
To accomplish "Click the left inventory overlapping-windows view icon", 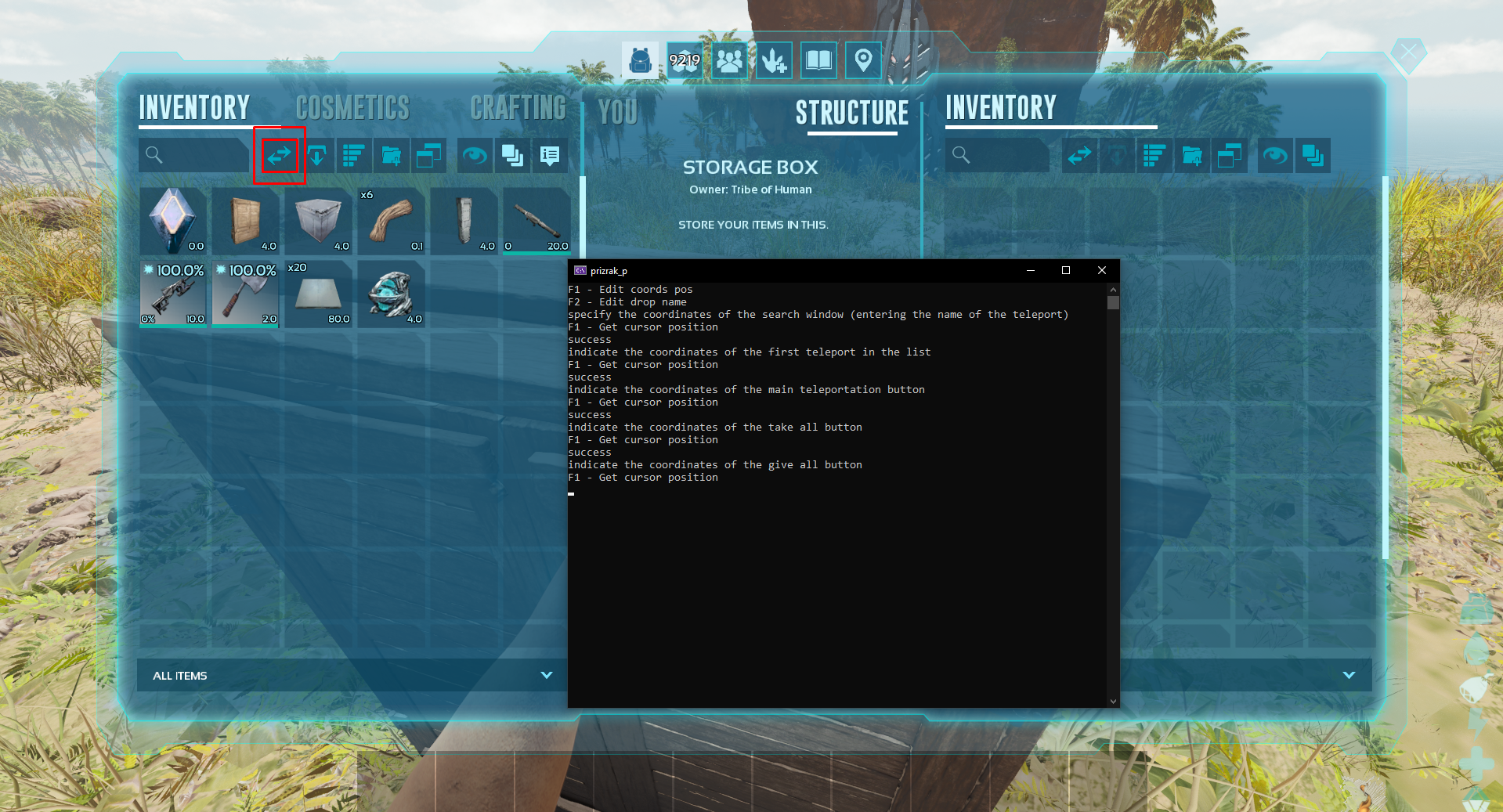I will click(429, 156).
